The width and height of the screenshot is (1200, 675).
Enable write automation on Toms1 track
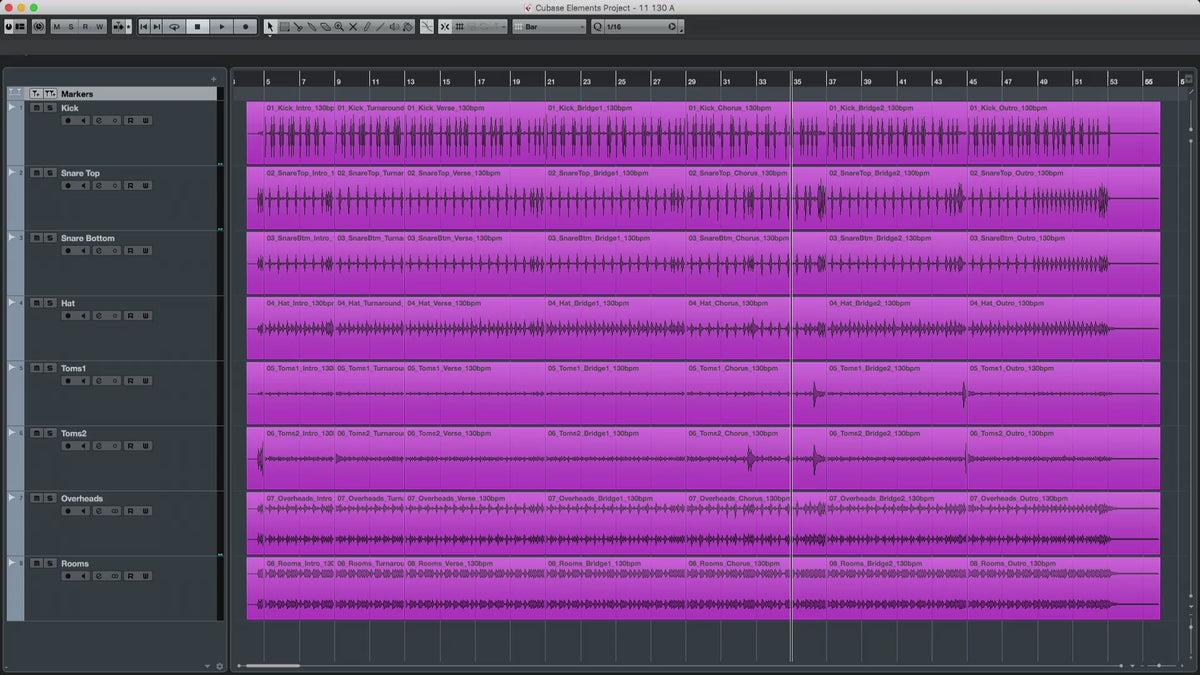[145, 381]
